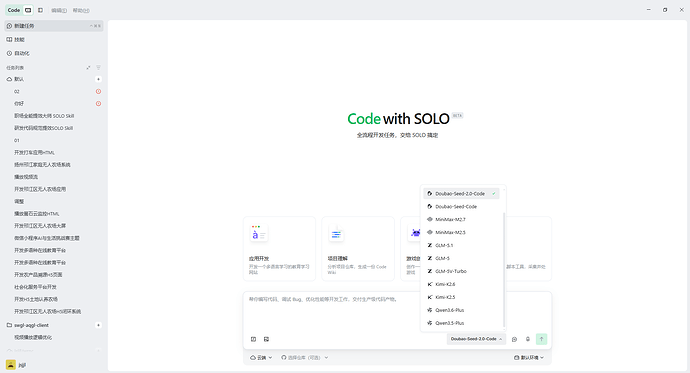This screenshot has height=373, width=690.
Task: Open task named 调整
Action: click(x=19, y=201)
